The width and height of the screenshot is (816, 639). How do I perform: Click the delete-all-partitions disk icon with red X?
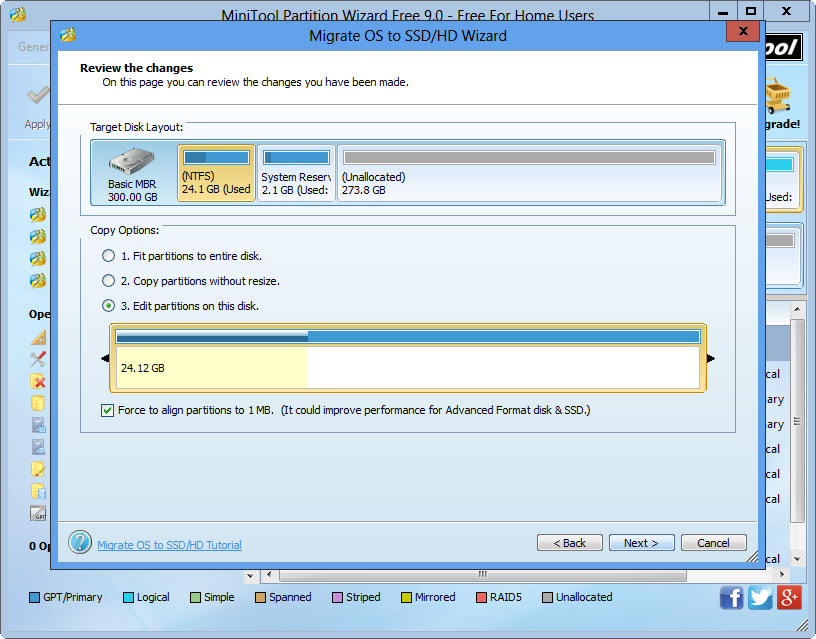[38, 381]
